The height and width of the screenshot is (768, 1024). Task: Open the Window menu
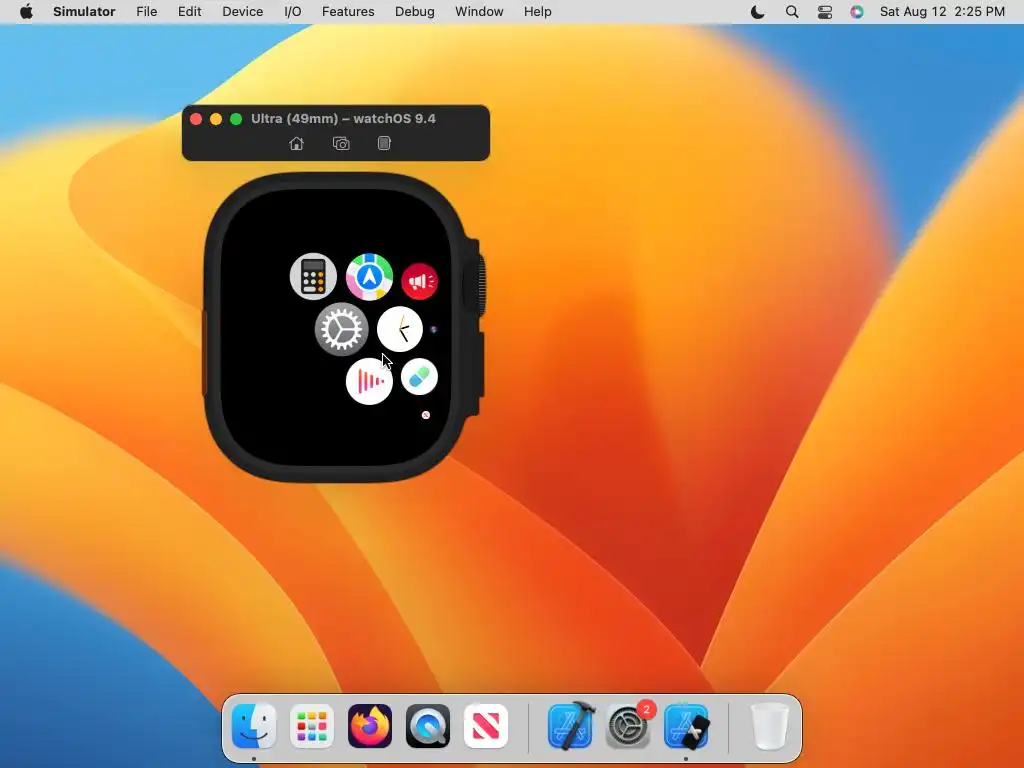point(479,12)
